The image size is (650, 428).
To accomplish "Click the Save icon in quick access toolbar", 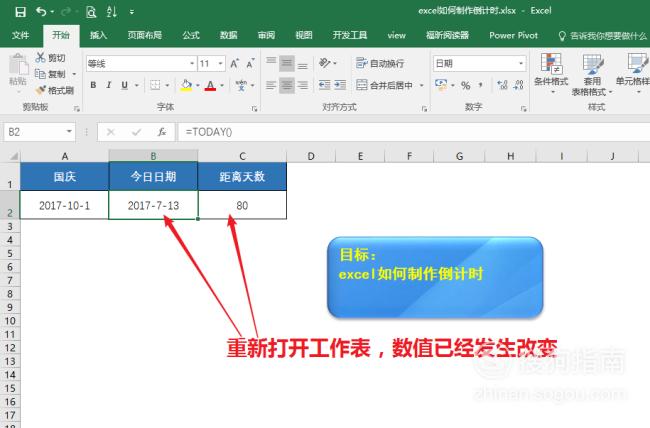I will point(20,12).
